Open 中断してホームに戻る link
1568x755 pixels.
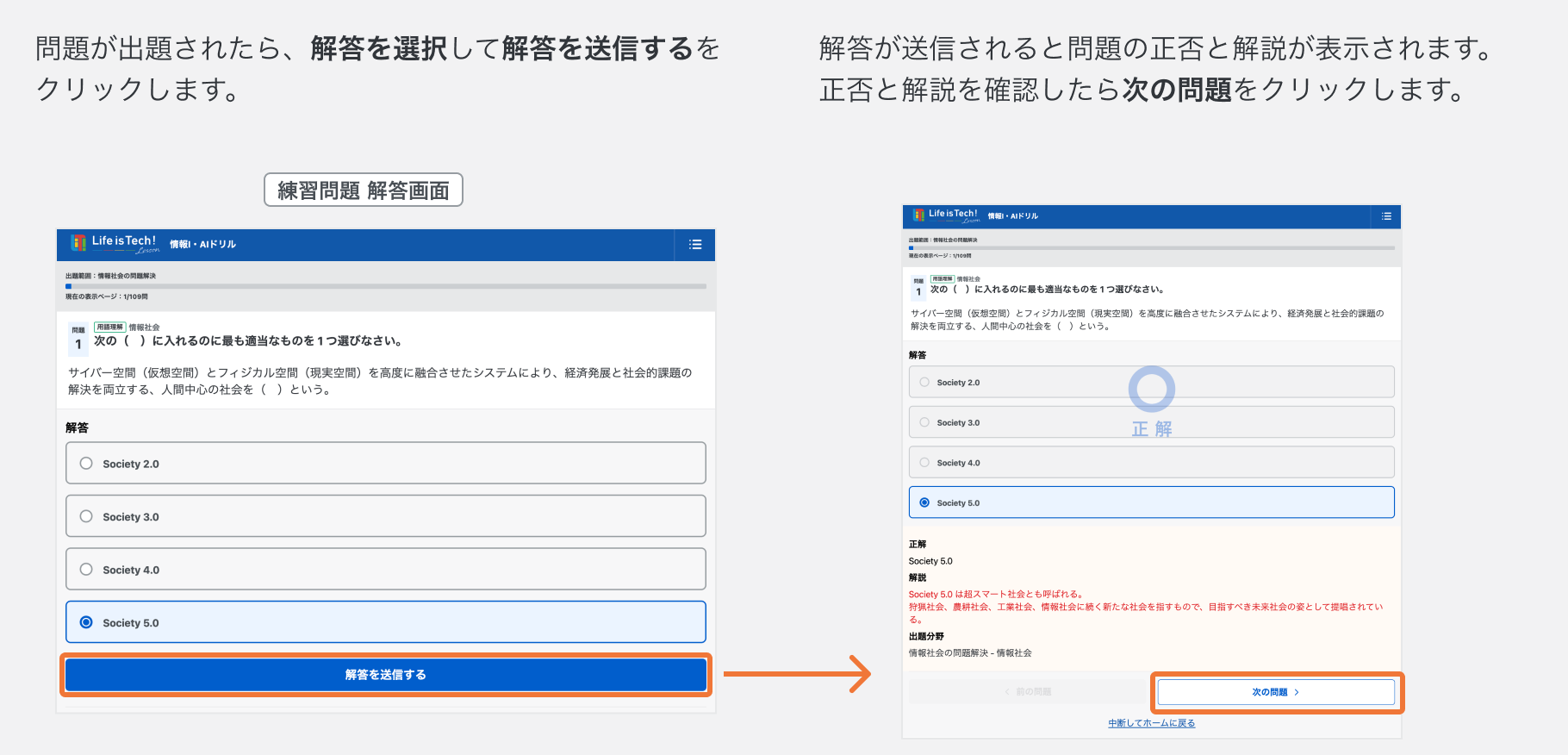point(1152,723)
